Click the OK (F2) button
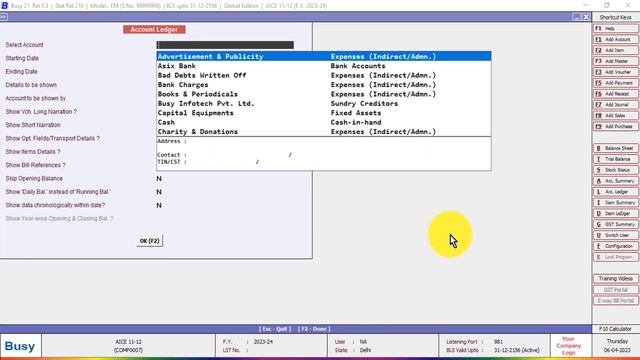640x360 pixels. (149, 241)
